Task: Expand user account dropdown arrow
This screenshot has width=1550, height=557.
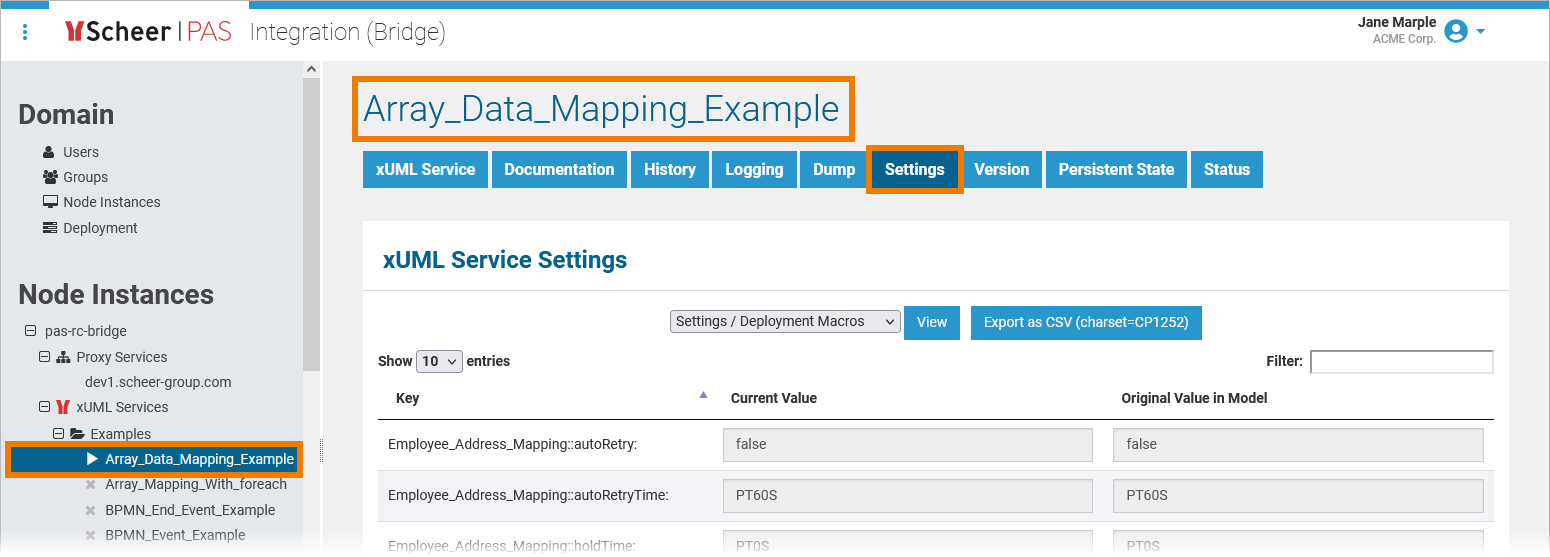Action: [1481, 32]
